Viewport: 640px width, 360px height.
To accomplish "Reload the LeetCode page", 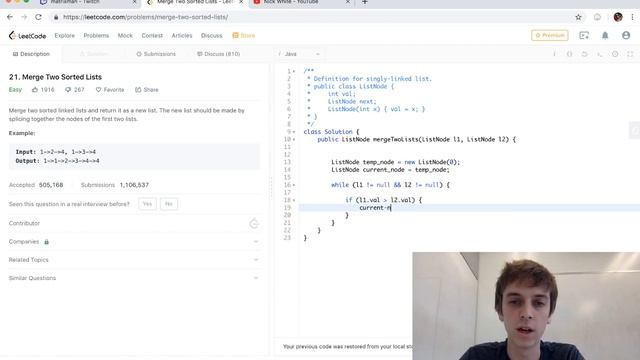I will 38,17.
